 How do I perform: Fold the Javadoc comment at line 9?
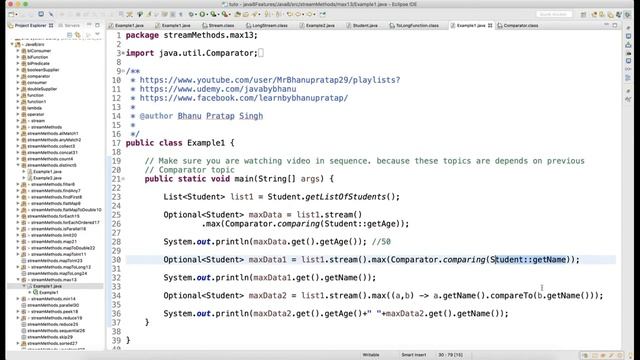point(123,71)
